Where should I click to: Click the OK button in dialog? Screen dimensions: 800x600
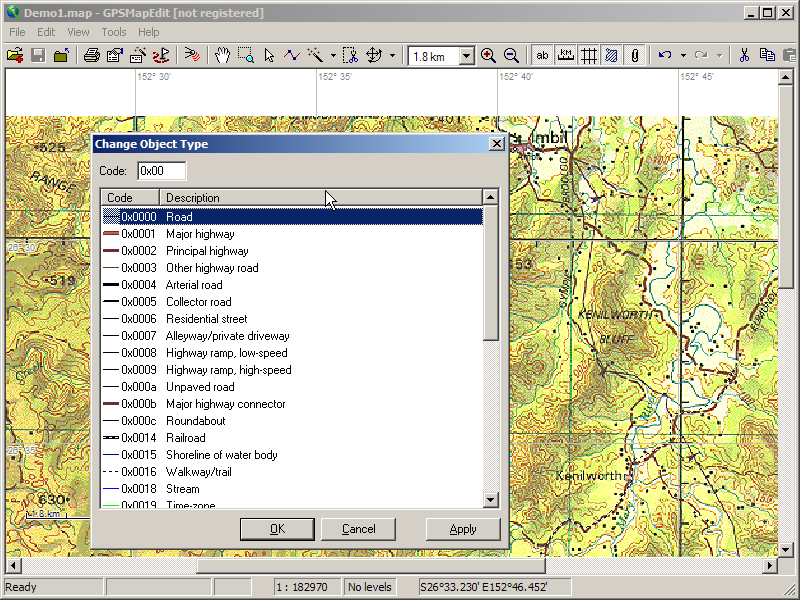coord(277,529)
